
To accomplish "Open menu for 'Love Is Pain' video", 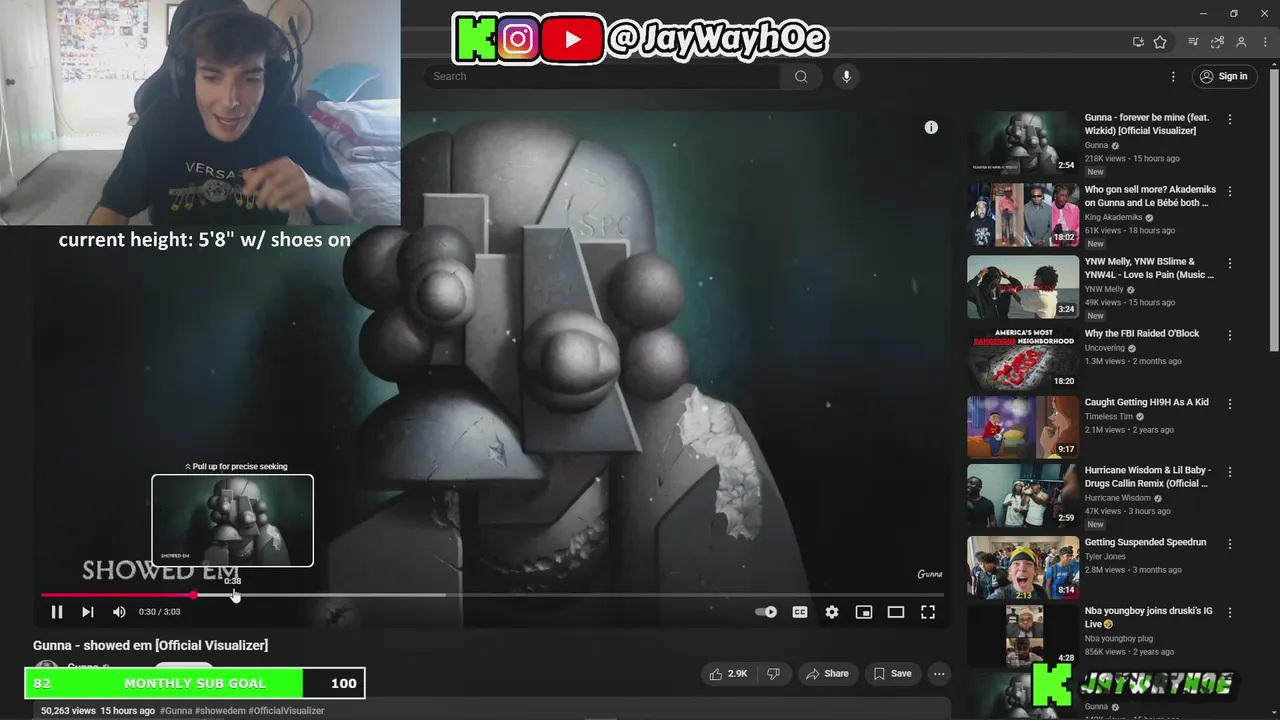I will tap(1230, 263).
